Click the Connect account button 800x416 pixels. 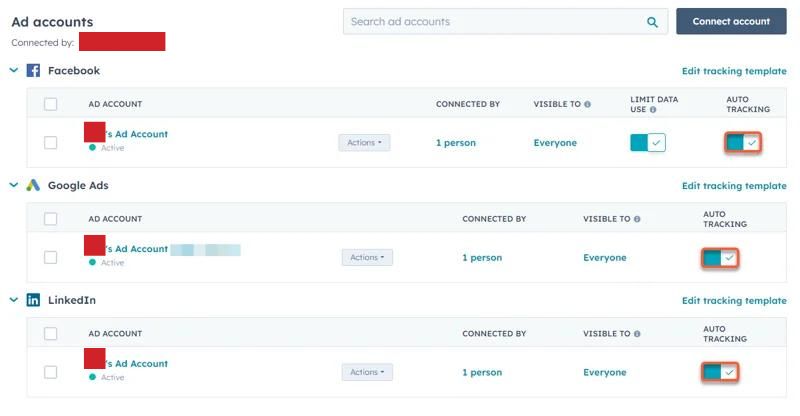pos(731,21)
